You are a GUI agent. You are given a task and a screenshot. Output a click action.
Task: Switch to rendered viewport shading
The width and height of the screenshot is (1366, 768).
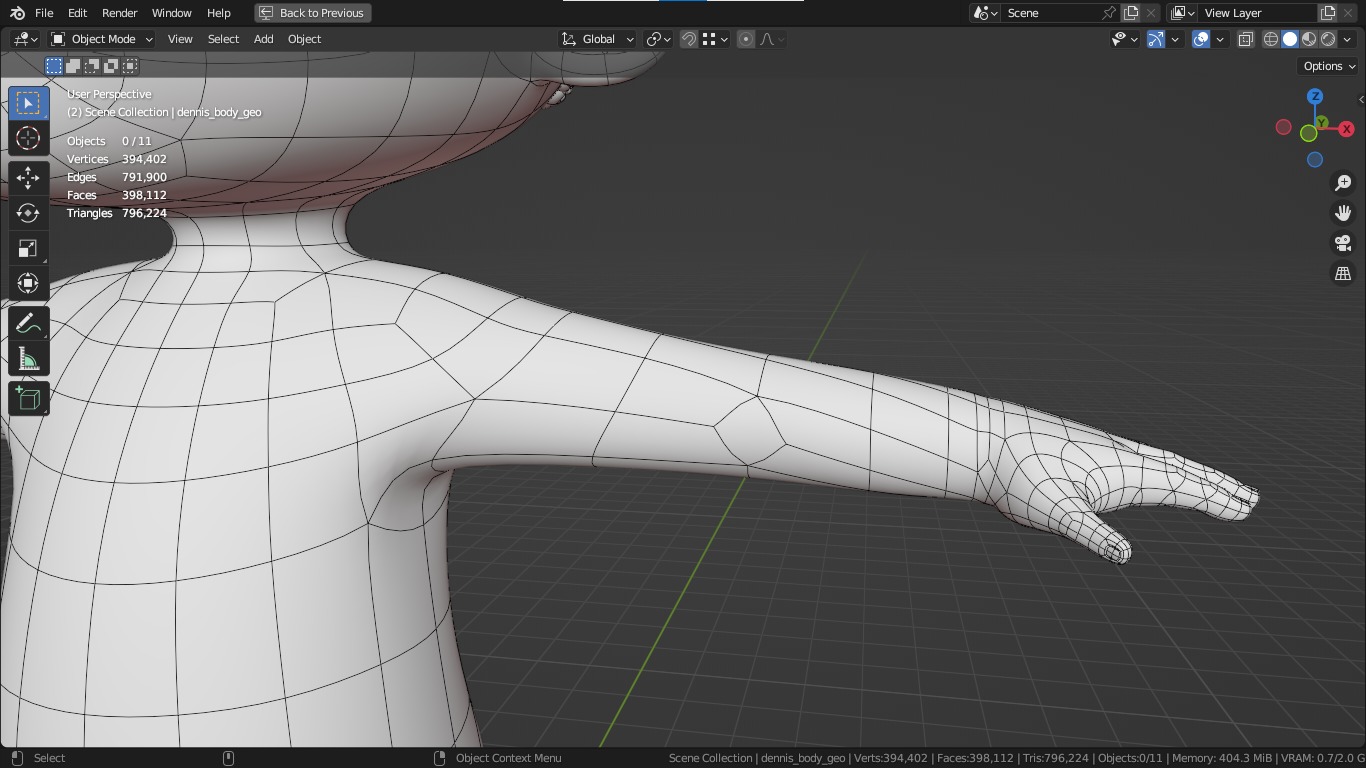tap(1328, 39)
